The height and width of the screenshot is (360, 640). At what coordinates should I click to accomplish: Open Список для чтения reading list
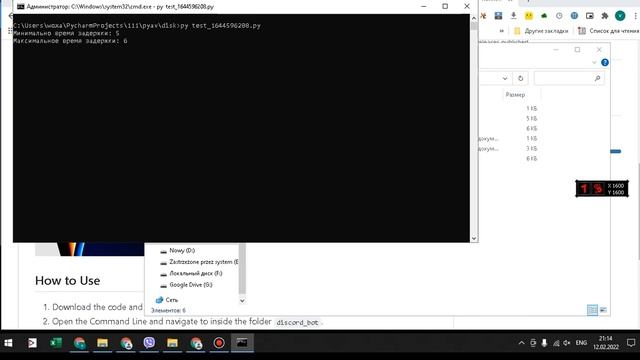pos(608,31)
